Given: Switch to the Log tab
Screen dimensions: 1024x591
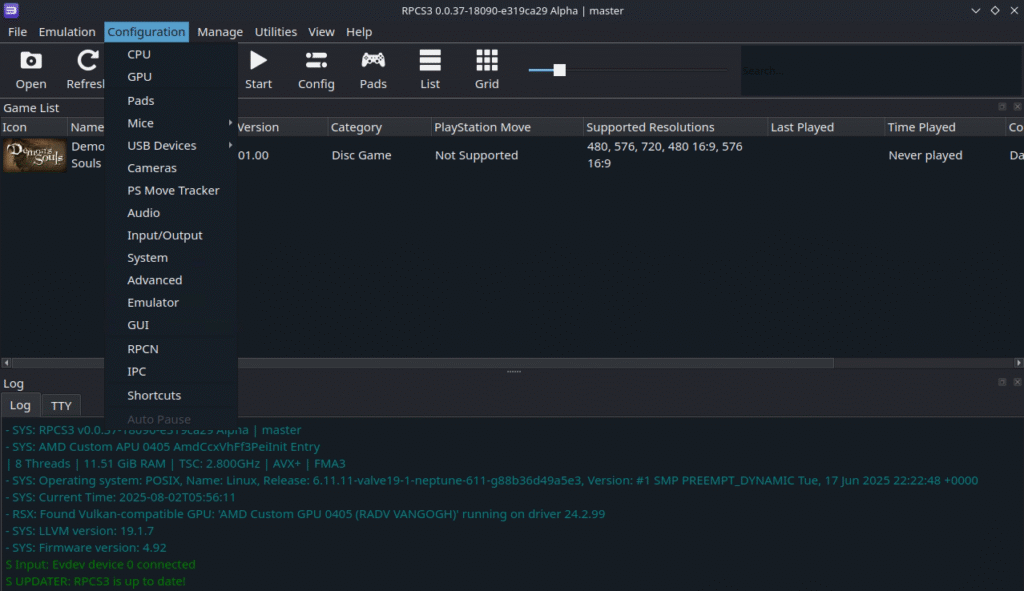Looking at the screenshot, I should 20,405.
